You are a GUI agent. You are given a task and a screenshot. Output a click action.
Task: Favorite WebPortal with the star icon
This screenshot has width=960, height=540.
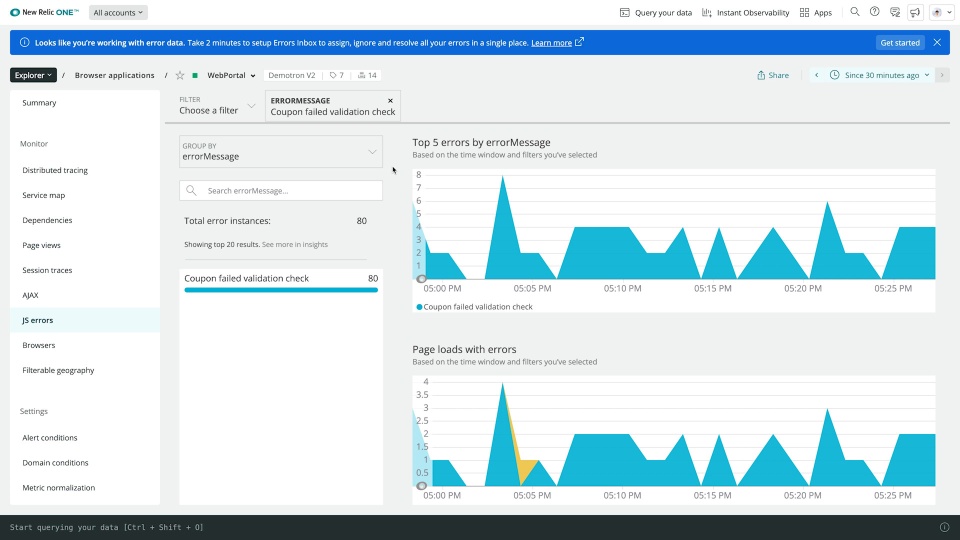(179, 75)
